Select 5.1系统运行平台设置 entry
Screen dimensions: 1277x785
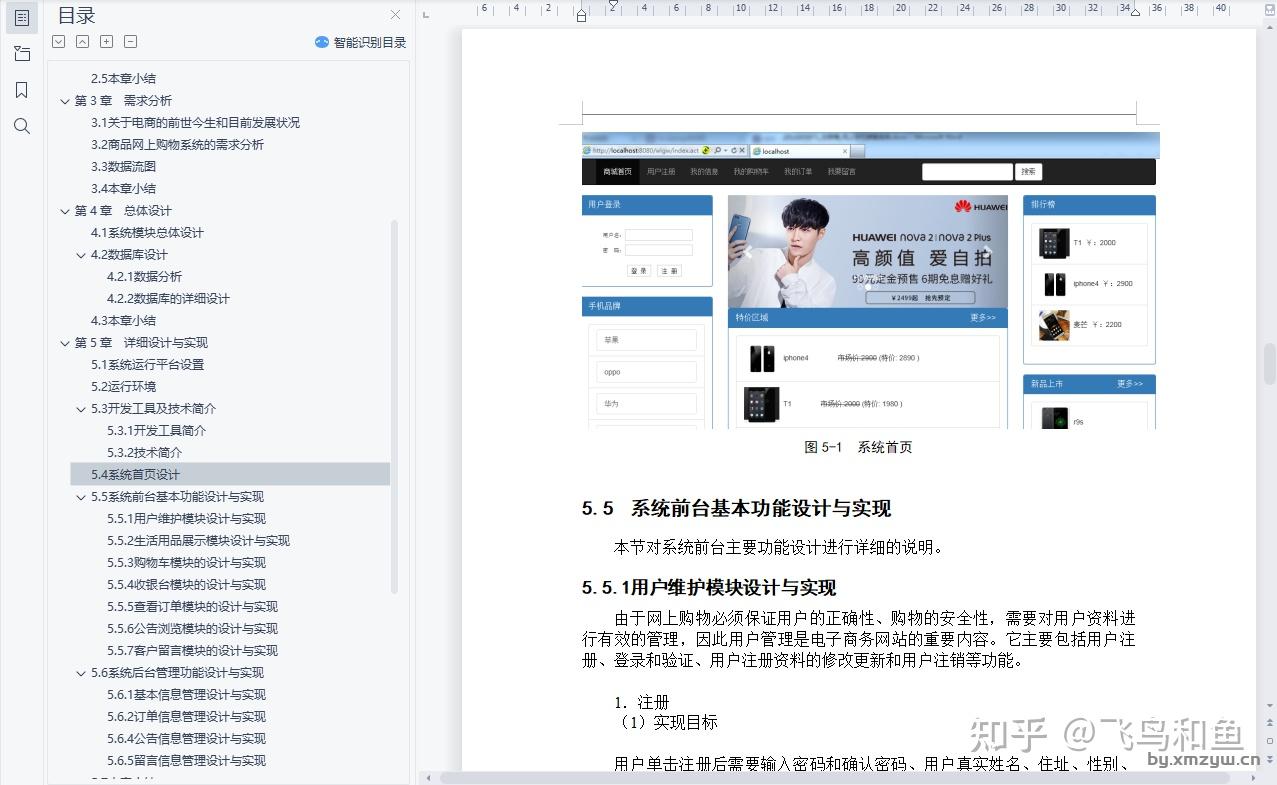[x=147, y=364]
